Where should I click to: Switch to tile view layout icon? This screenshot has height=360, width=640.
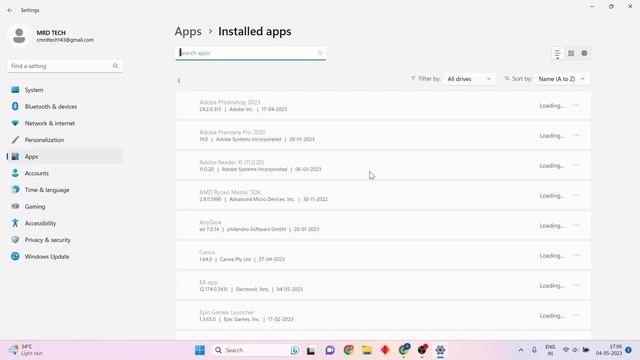[584, 53]
